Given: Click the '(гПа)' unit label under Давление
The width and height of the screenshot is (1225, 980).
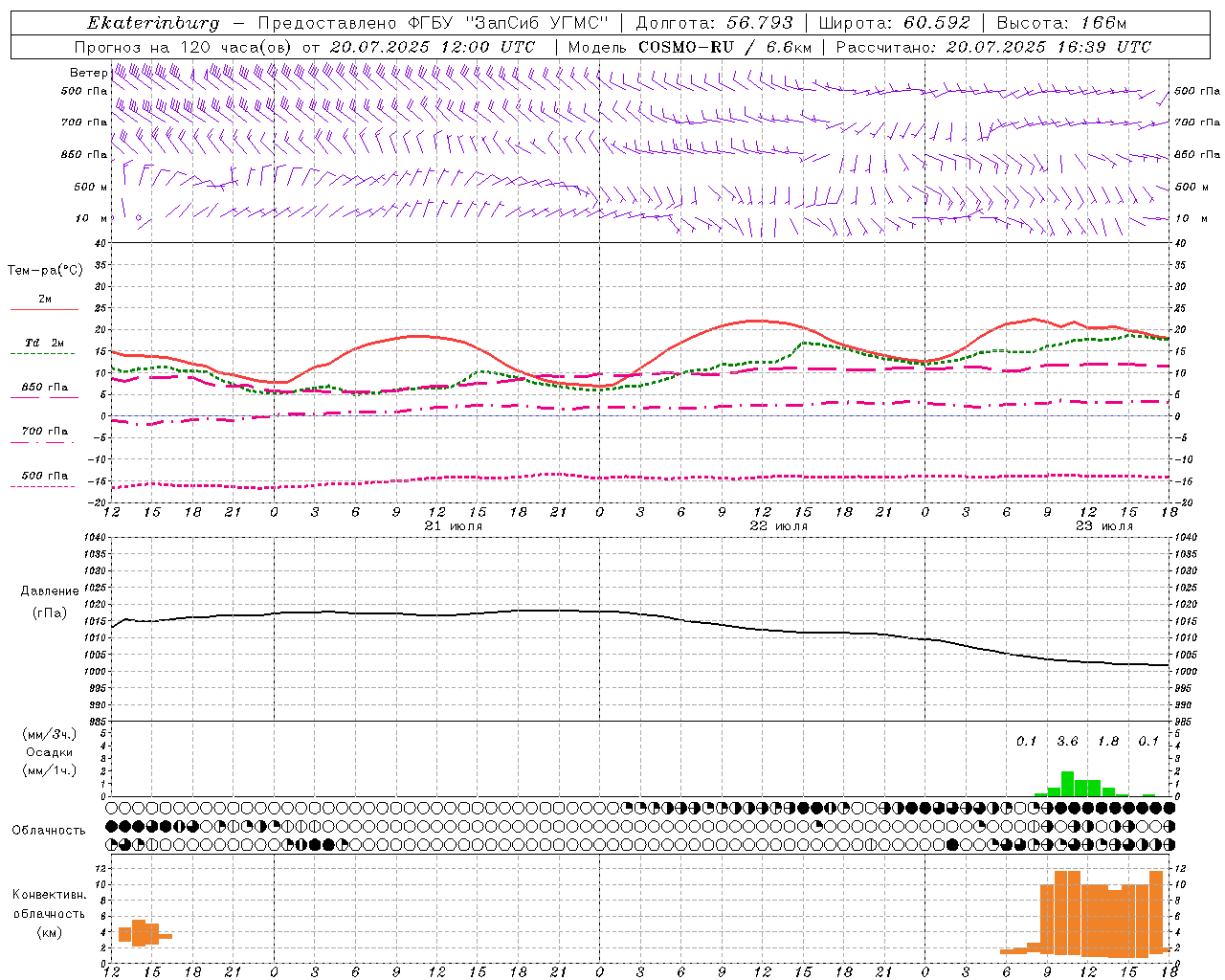Looking at the screenshot, I should (x=50, y=612).
